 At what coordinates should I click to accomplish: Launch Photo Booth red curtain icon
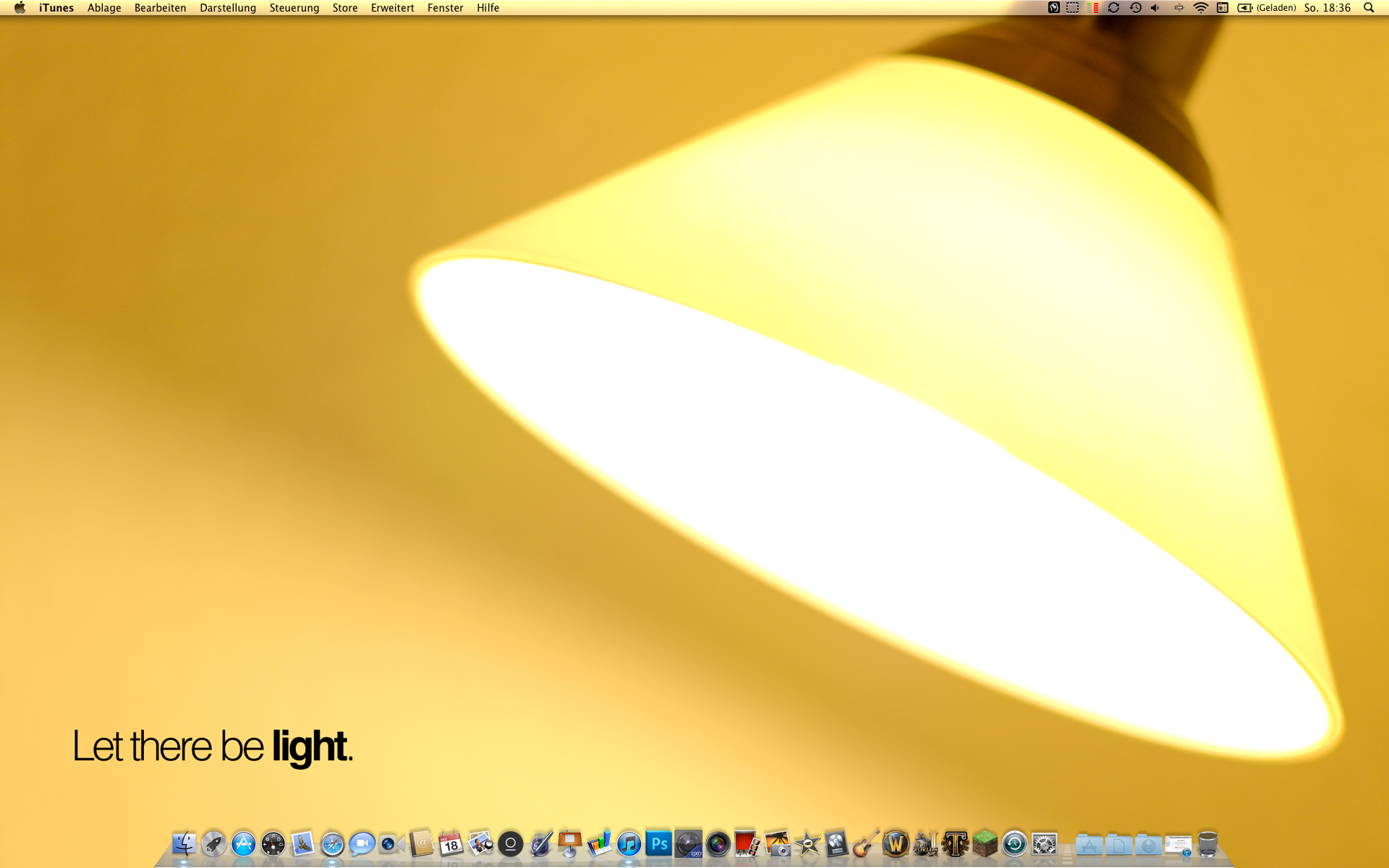tap(747, 843)
